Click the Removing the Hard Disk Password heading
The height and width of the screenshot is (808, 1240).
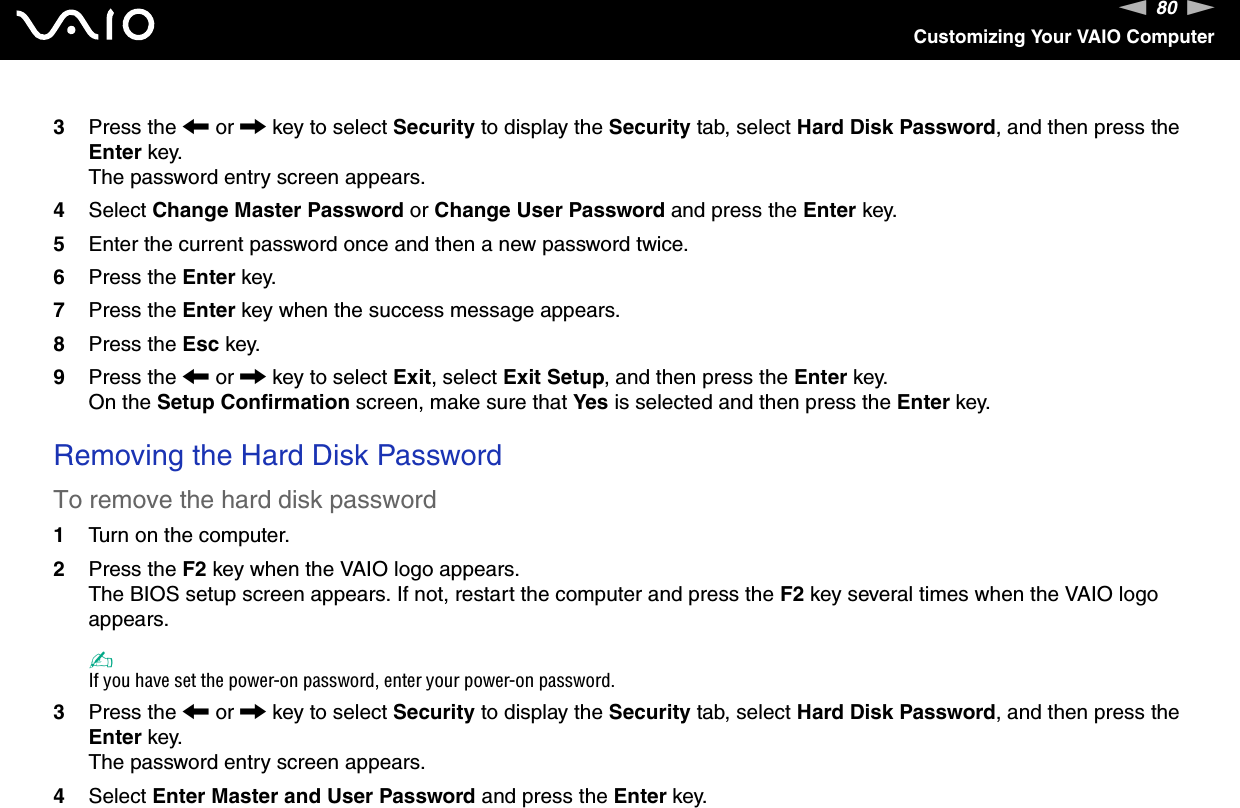[278, 456]
